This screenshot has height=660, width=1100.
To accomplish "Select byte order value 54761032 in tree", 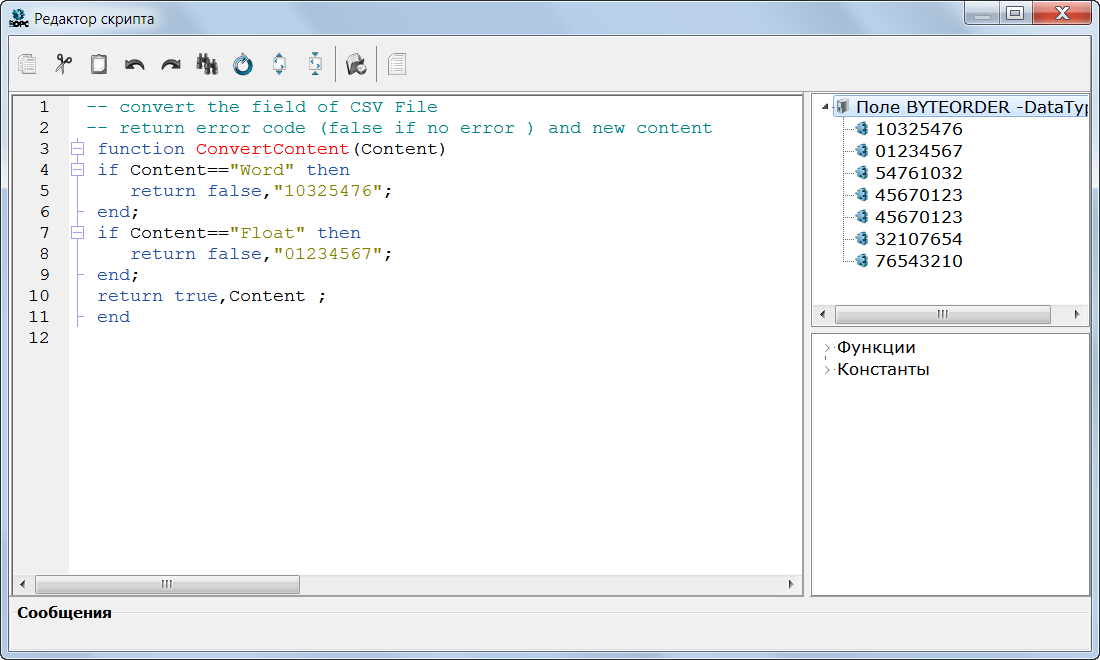I will pyautogui.click(x=918, y=173).
